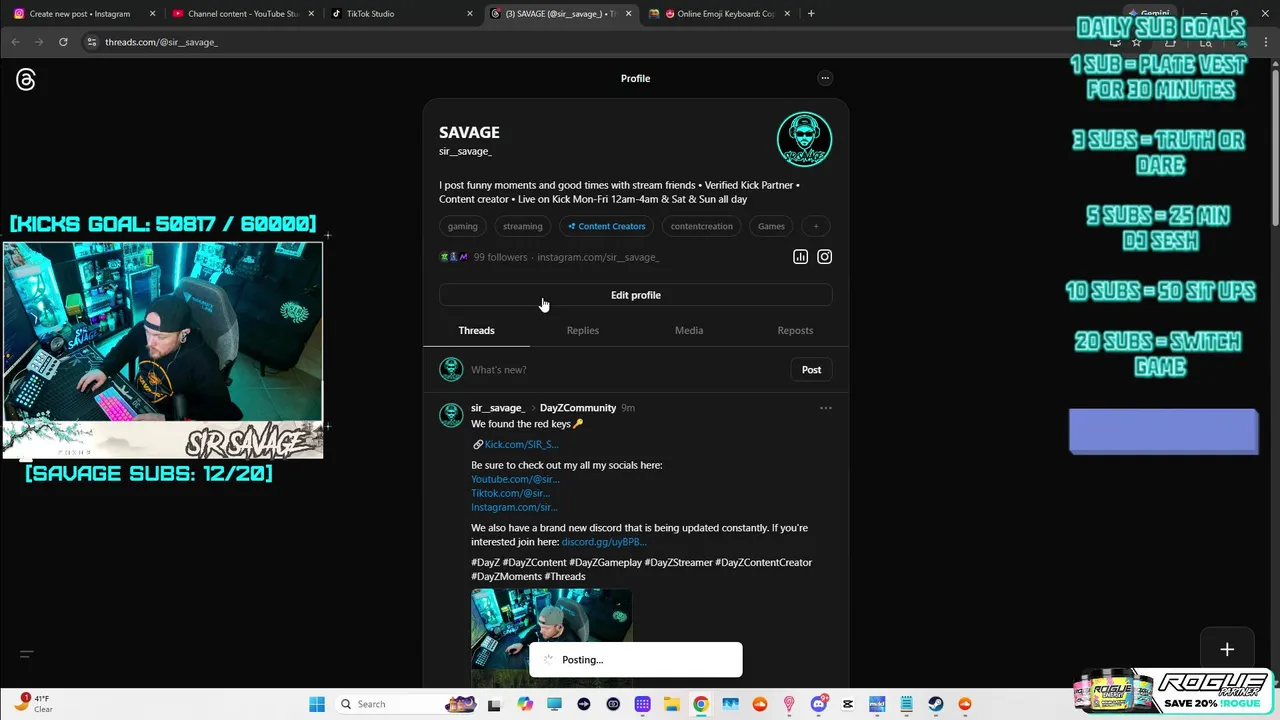Select the streaming interest tag
This screenshot has height=720, width=1280.
[523, 227]
